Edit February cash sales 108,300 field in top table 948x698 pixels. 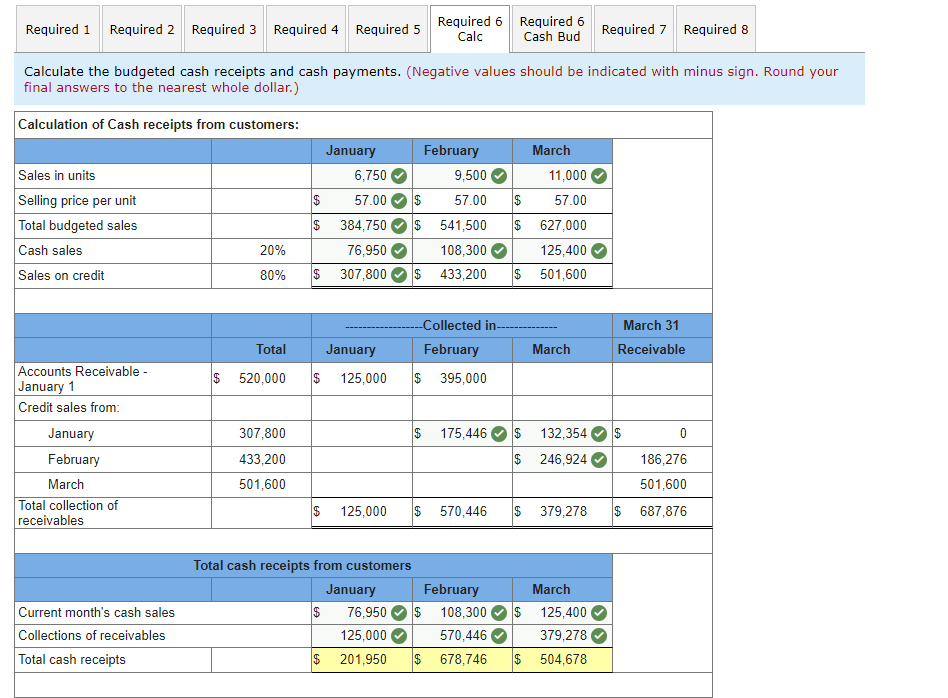click(x=463, y=250)
